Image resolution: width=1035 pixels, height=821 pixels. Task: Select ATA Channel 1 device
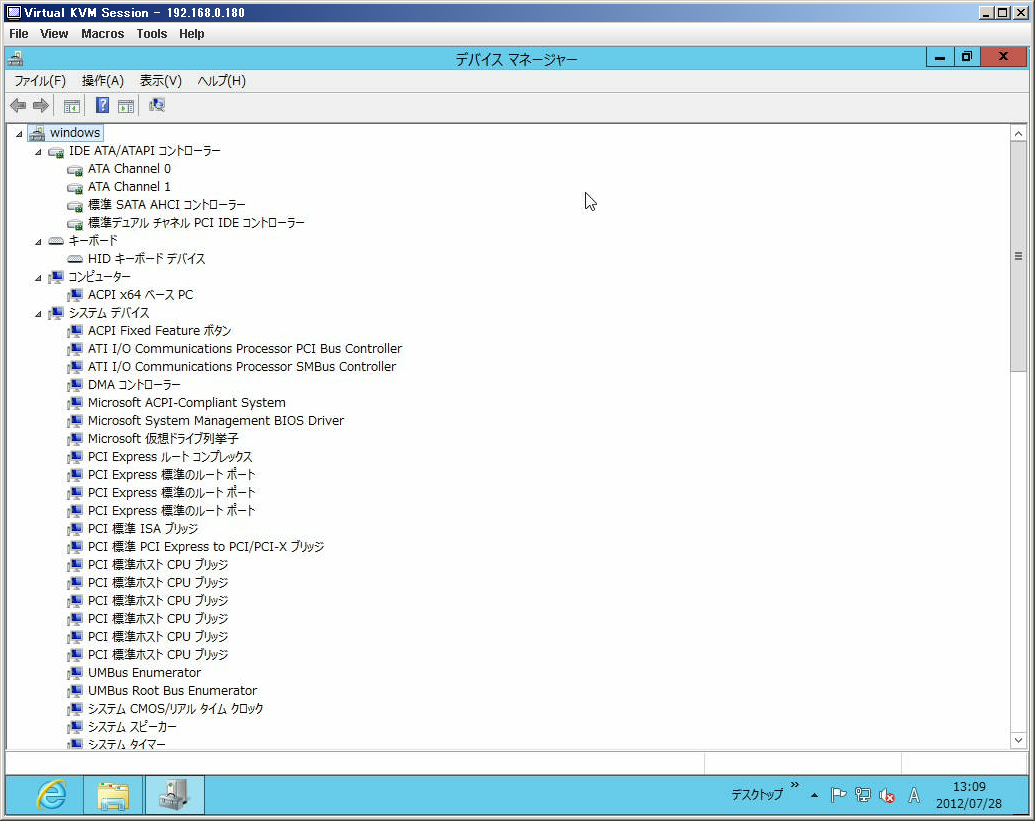129,187
